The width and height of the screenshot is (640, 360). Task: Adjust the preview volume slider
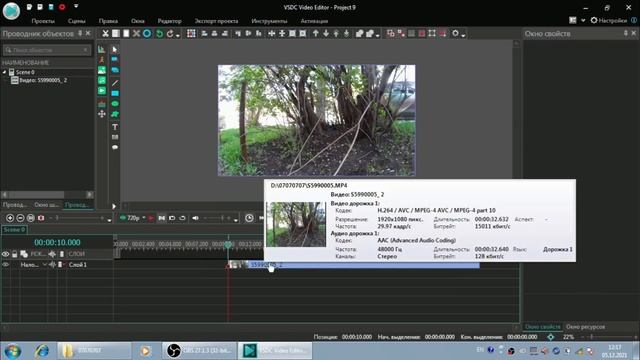pyautogui.click(x=216, y=218)
